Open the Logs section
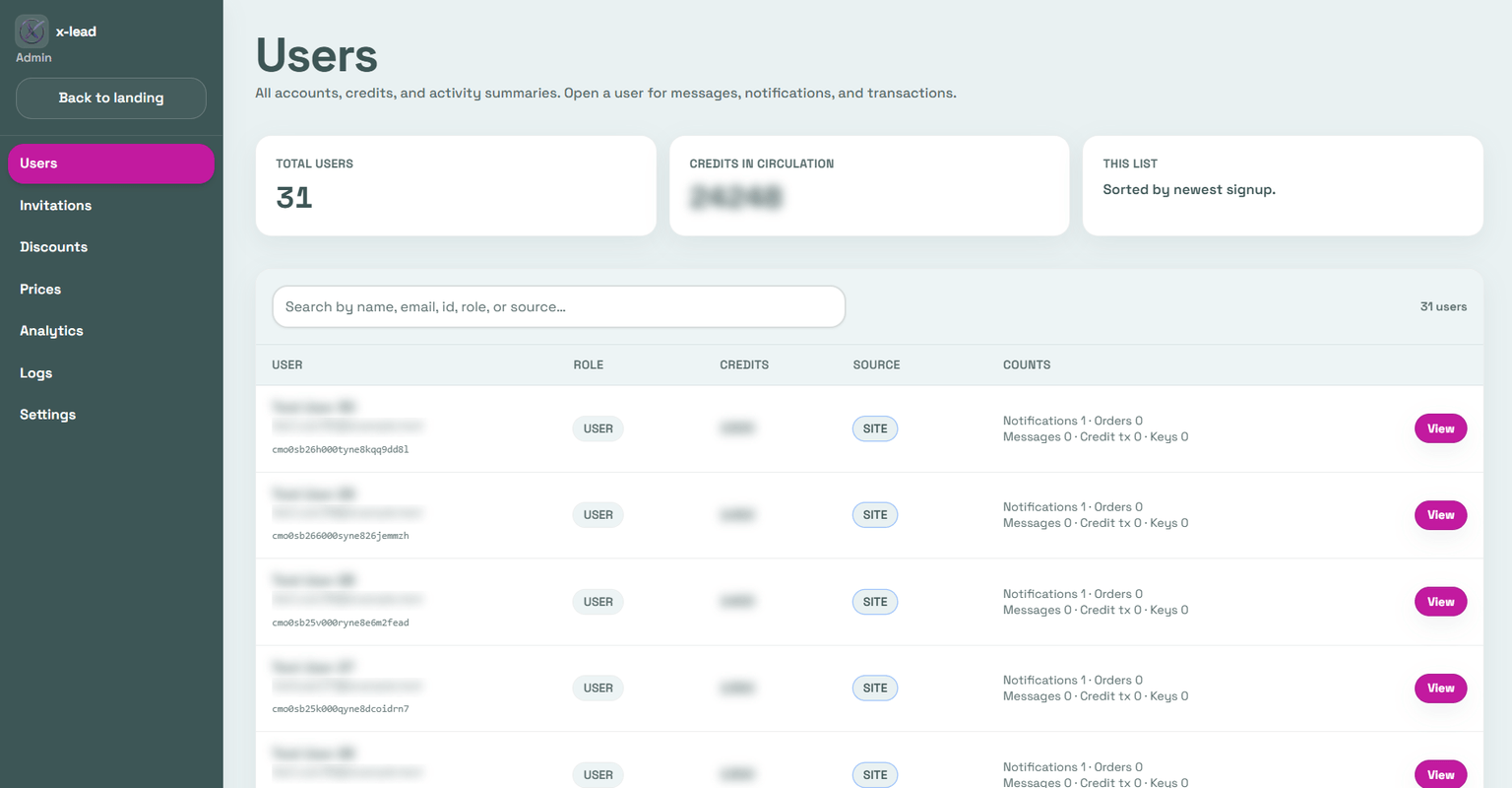 111,373
